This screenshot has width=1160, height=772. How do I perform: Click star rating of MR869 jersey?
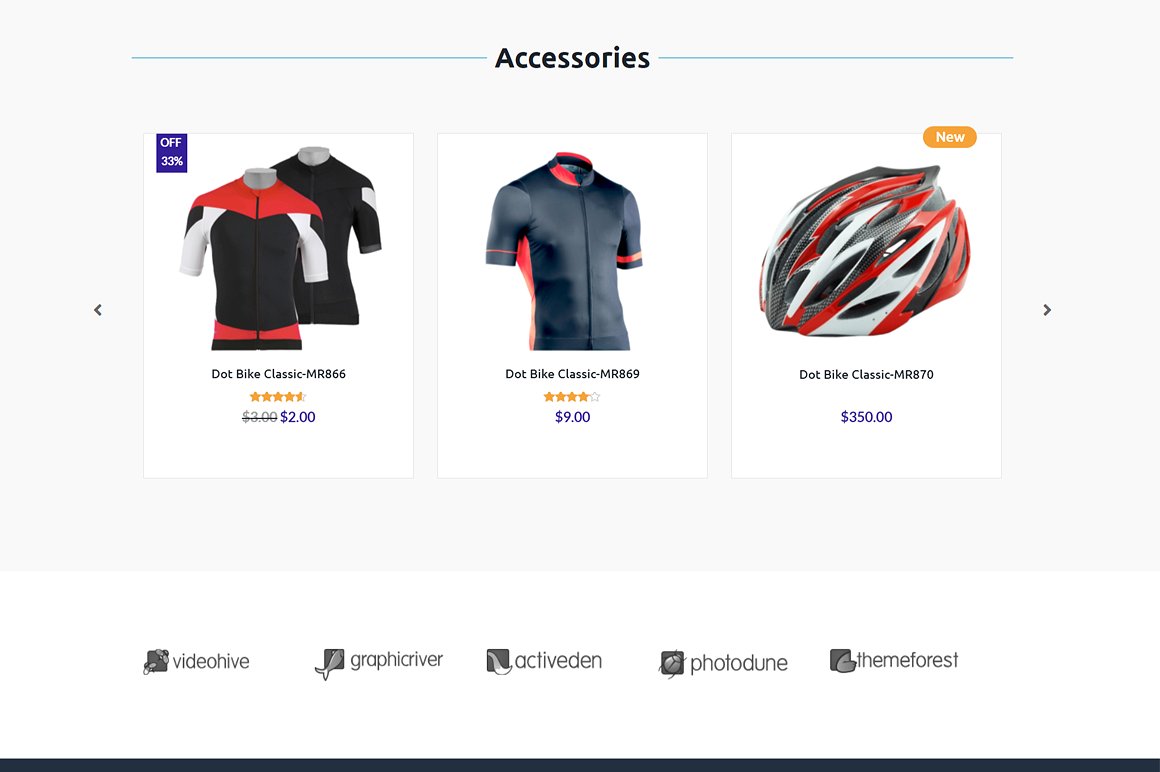[572, 397]
